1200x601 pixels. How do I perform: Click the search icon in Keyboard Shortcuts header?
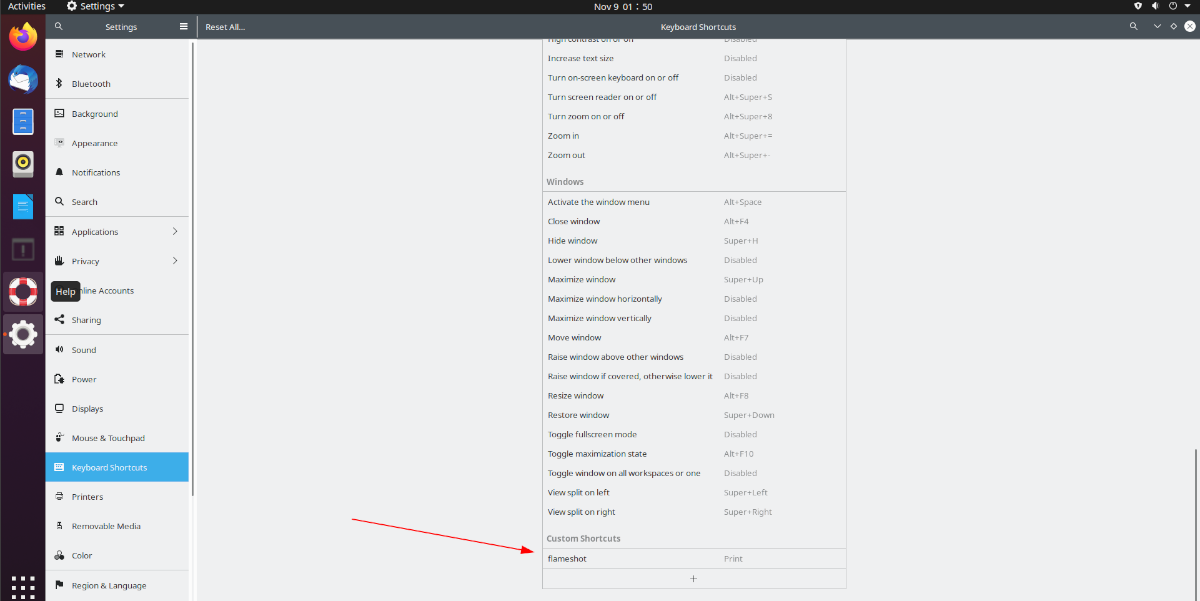click(1135, 27)
